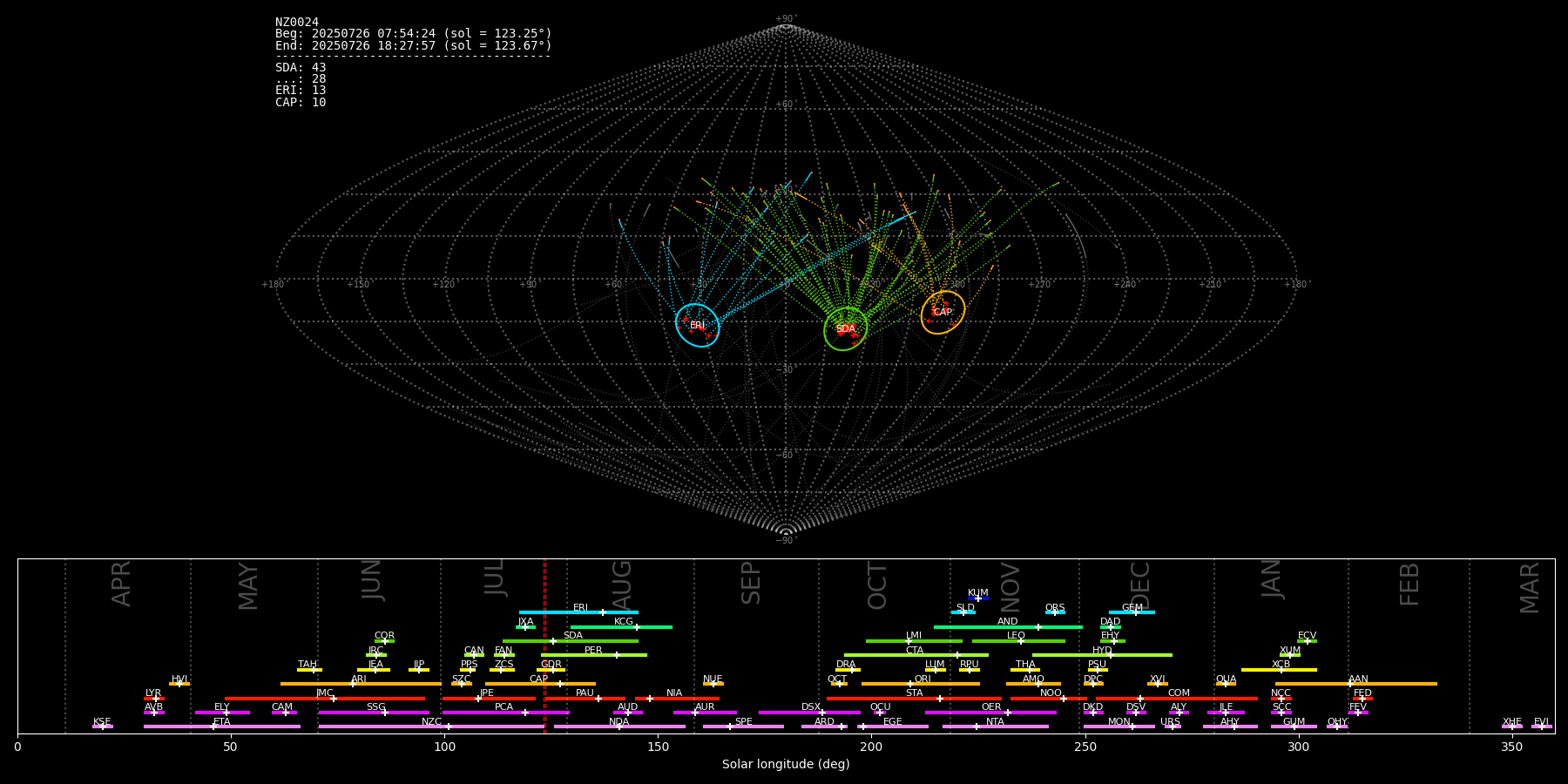Click the DEC month label on timeline
Screen dimensions: 1568x784
pos(1139,585)
